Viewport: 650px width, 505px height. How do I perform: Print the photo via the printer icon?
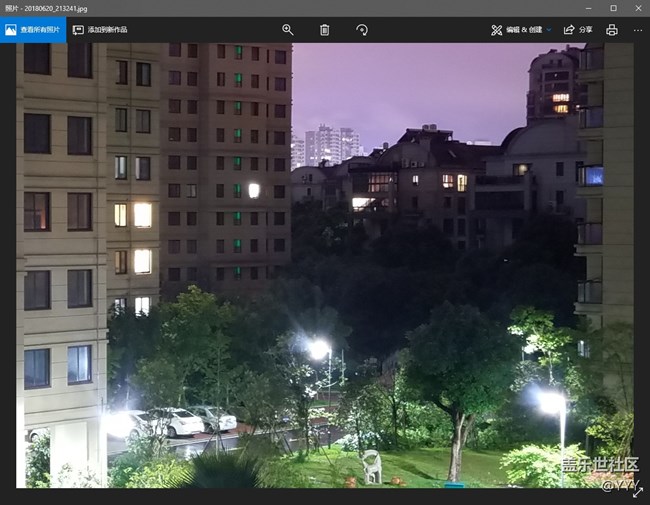pyautogui.click(x=612, y=30)
